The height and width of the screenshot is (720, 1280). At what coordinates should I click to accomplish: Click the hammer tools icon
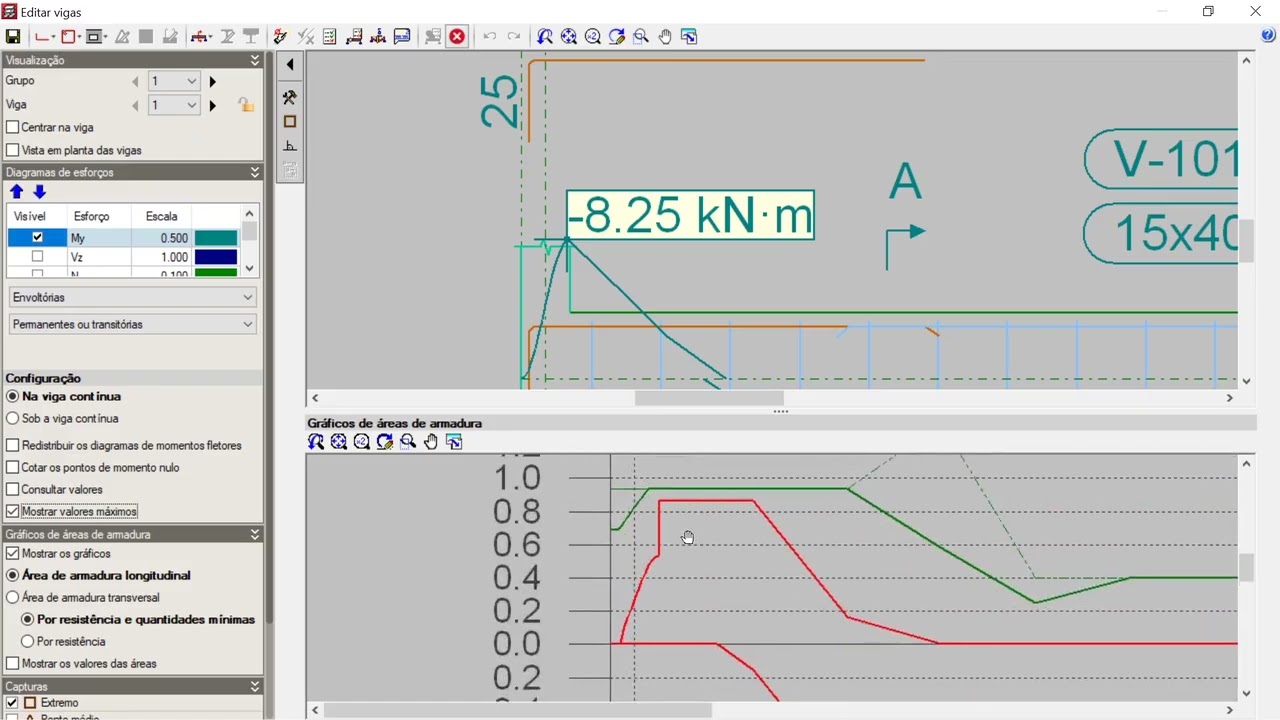tap(290, 98)
